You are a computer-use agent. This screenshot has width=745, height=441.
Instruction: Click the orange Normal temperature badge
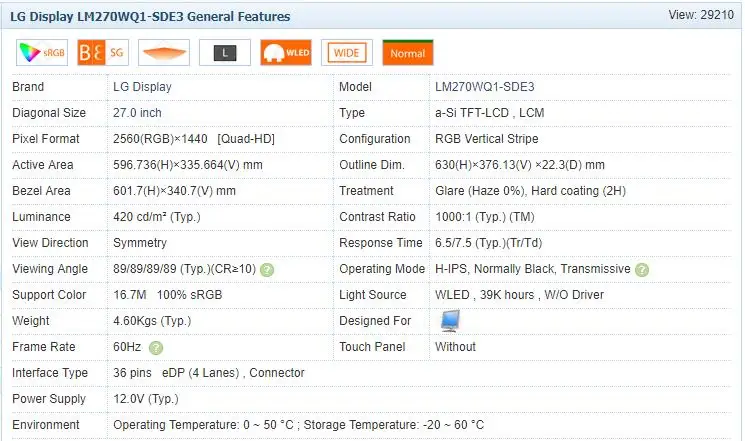407,53
